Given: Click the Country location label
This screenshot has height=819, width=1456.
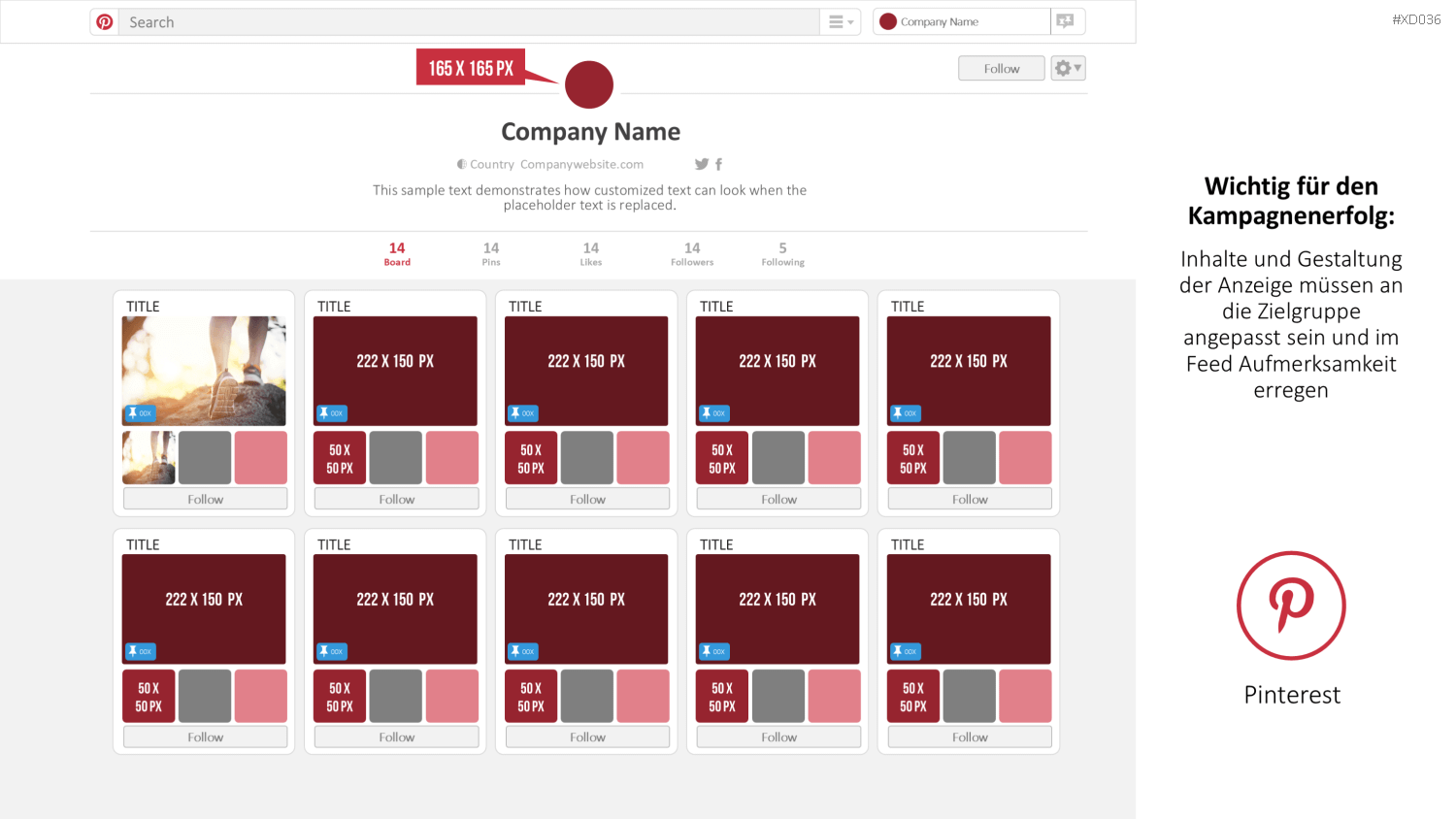Looking at the screenshot, I should (x=492, y=164).
